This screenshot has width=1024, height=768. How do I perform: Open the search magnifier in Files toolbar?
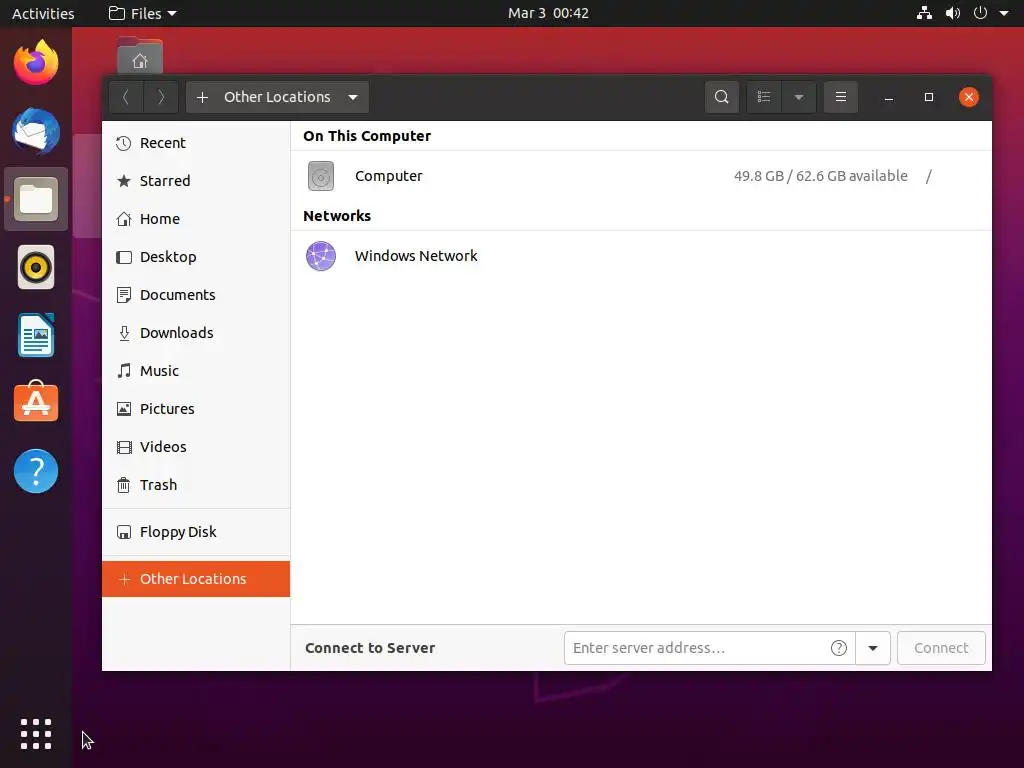click(x=722, y=97)
